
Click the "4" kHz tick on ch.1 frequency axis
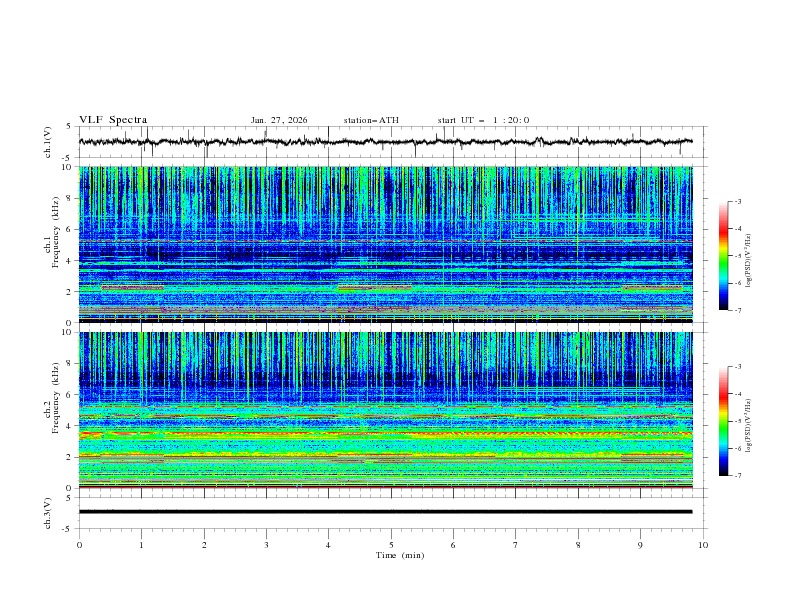click(69, 261)
